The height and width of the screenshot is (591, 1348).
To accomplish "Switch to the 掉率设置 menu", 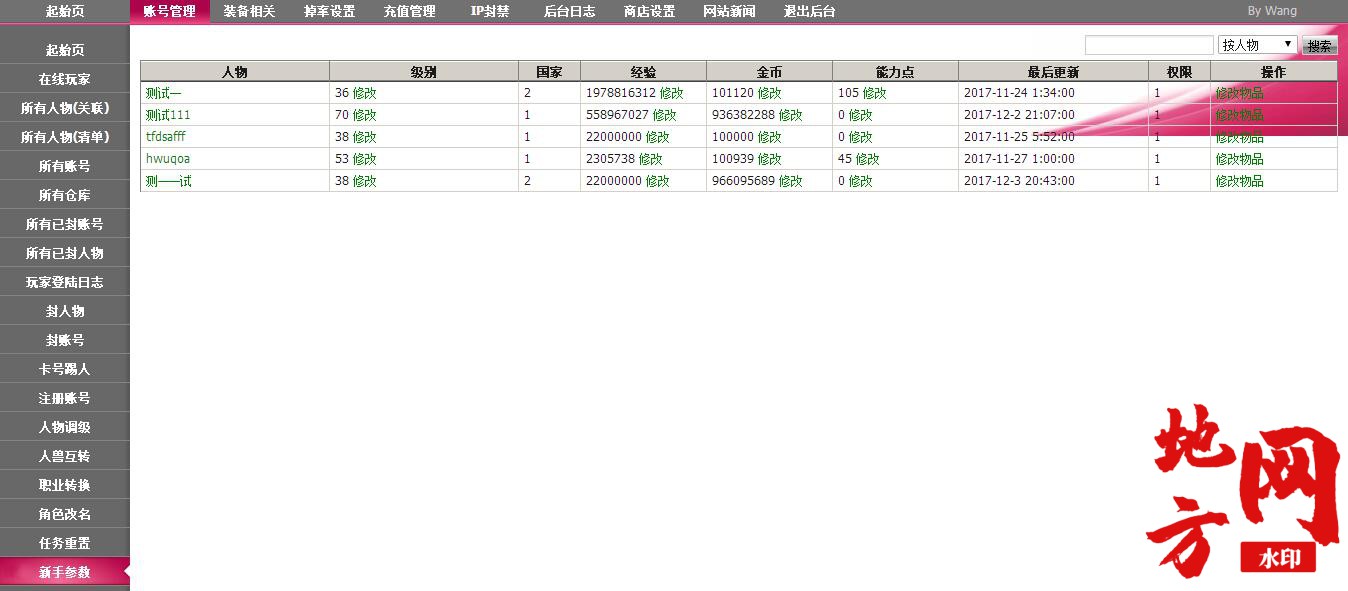I will click(x=329, y=12).
